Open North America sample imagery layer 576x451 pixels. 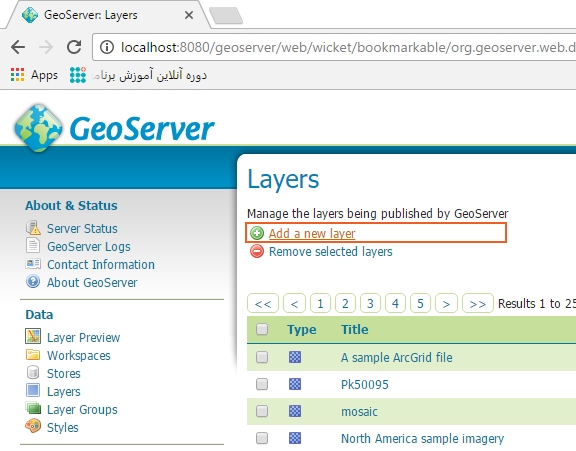(x=422, y=439)
